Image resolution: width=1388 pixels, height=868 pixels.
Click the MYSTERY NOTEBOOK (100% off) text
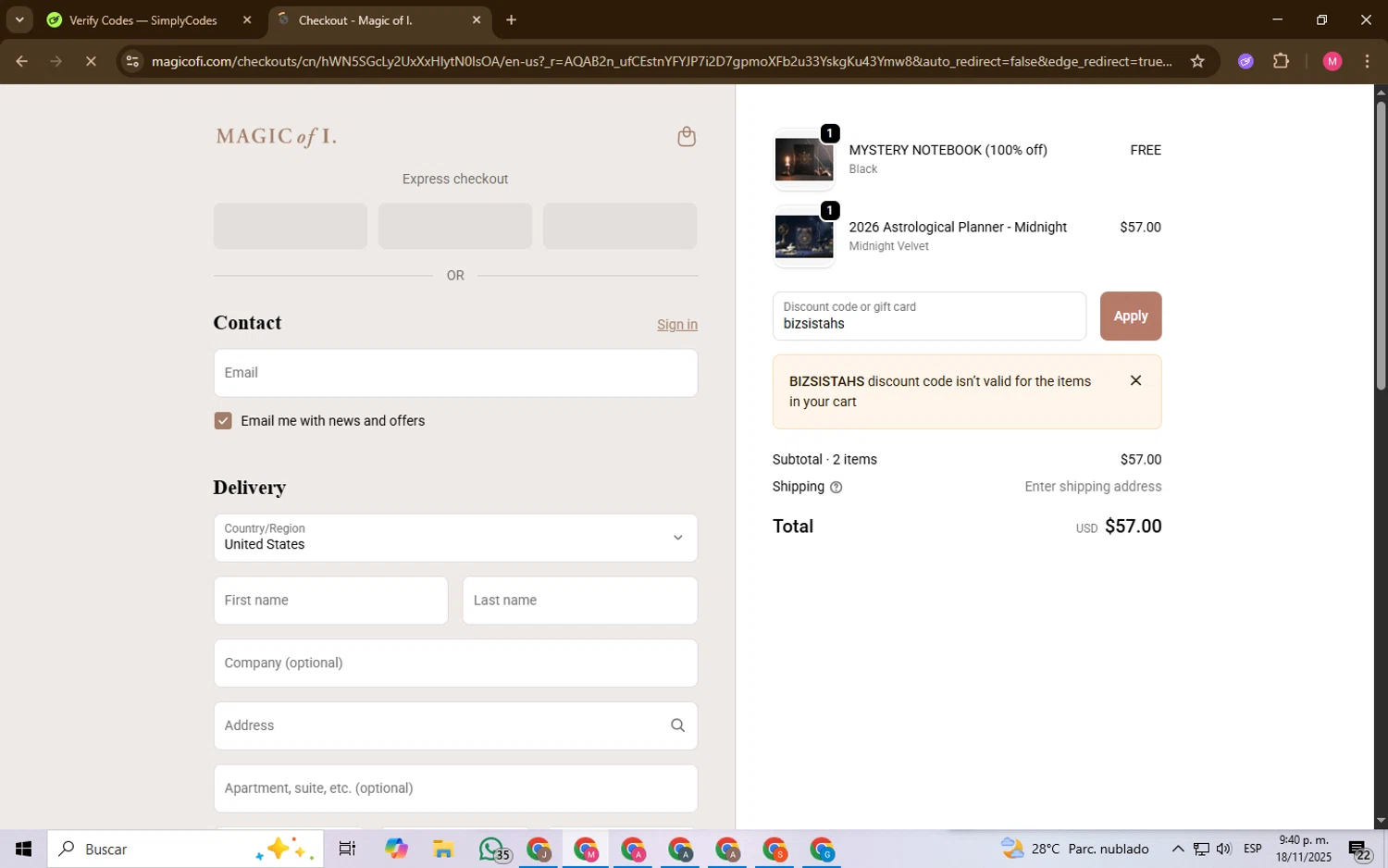coord(948,150)
